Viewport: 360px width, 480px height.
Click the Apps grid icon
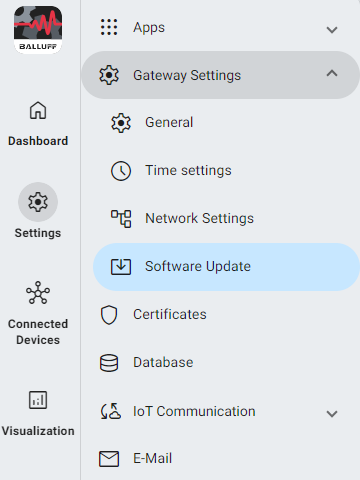(x=109, y=27)
